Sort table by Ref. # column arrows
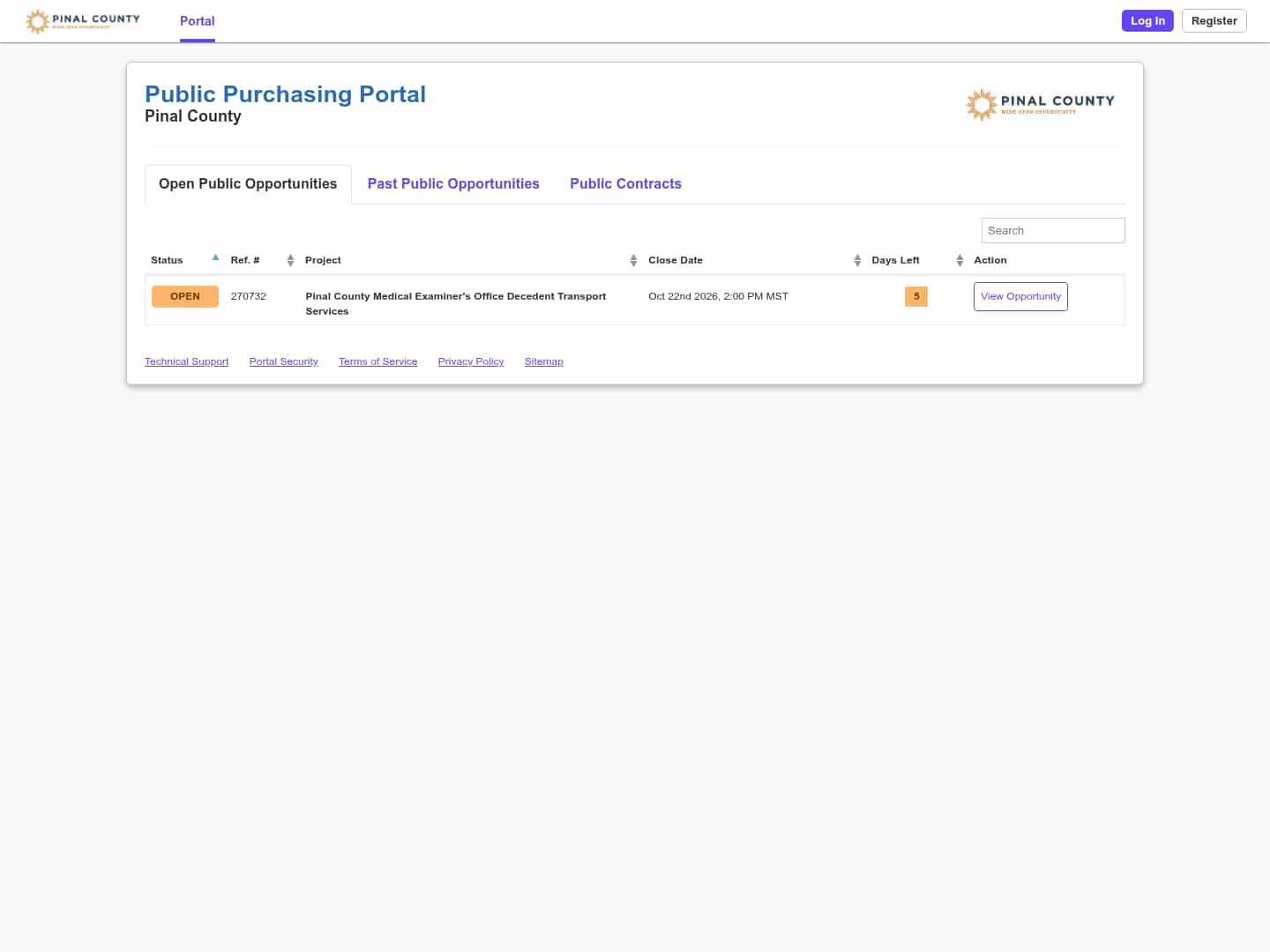 point(290,260)
